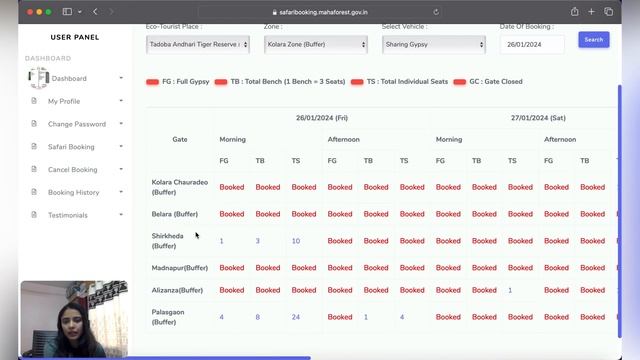This screenshot has height=360, width=640.
Task: Click the 26/01/2024 (Fri) column header
Action: tap(322, 118)
